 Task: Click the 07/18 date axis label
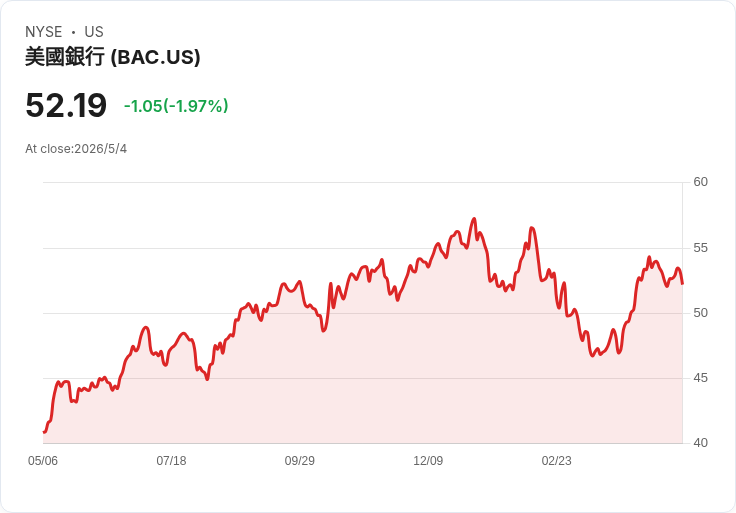pos(171,460)
